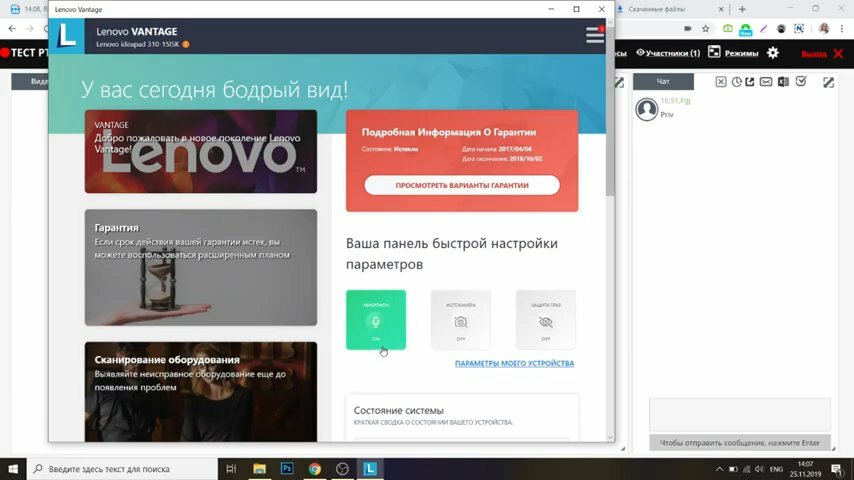Click the Lenovo Vantage taskbar icon
854x480 pixels.
coord(370,469)
